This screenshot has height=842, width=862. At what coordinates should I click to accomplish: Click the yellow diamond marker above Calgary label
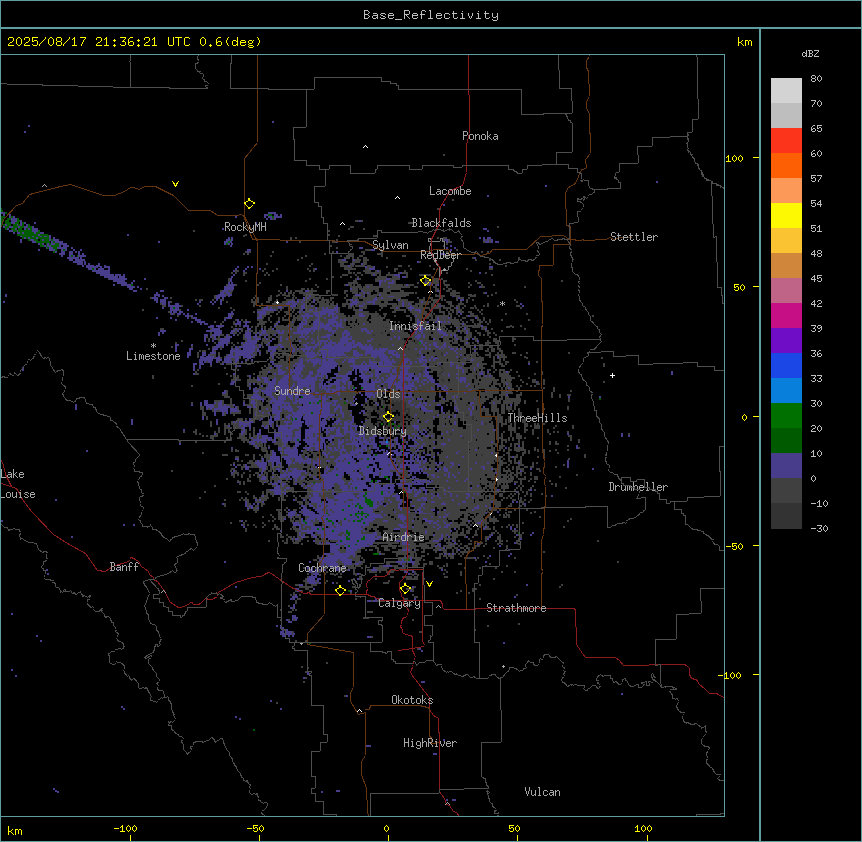tap(405, 589)
